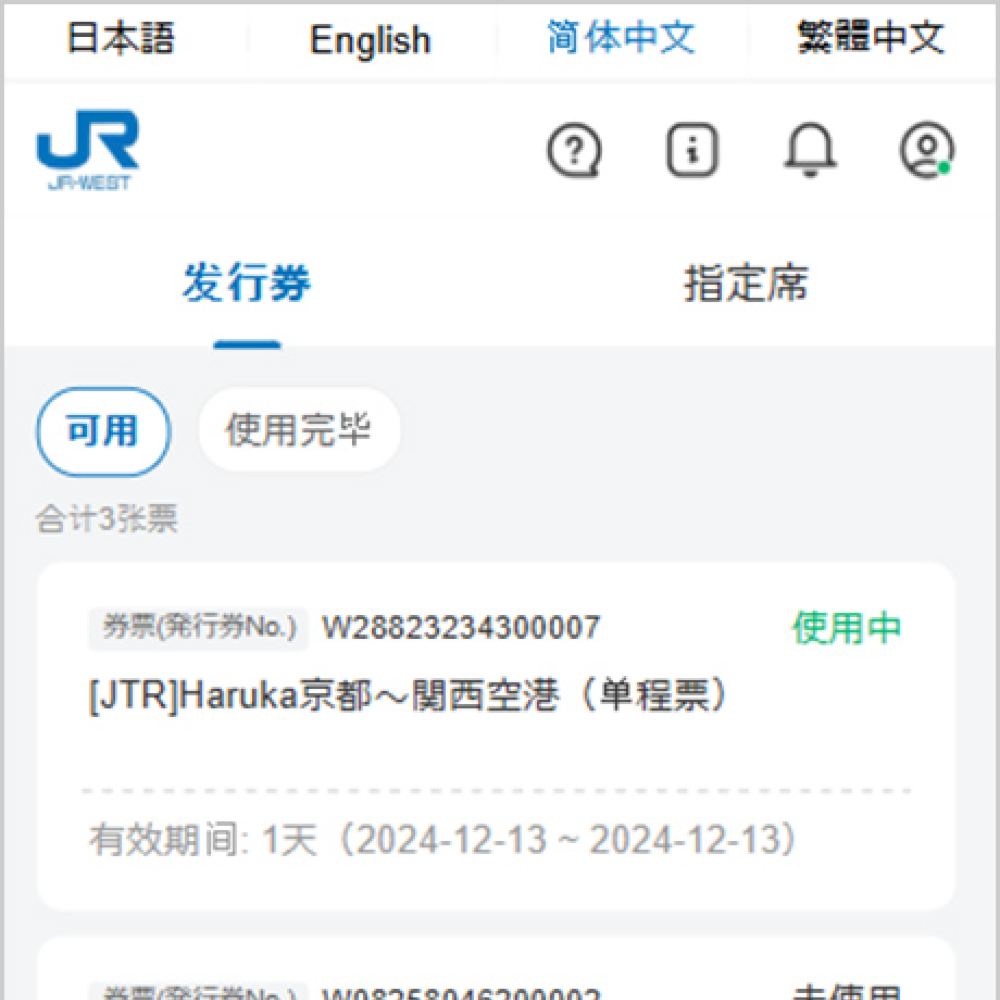Screen dimensions: 1000x1000
Task: Switch language to 日本語
Action: 121,39
